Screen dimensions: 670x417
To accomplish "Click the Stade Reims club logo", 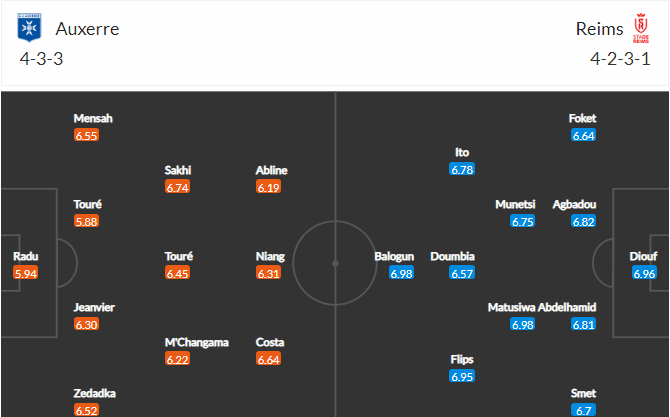I will coord(641,28).
